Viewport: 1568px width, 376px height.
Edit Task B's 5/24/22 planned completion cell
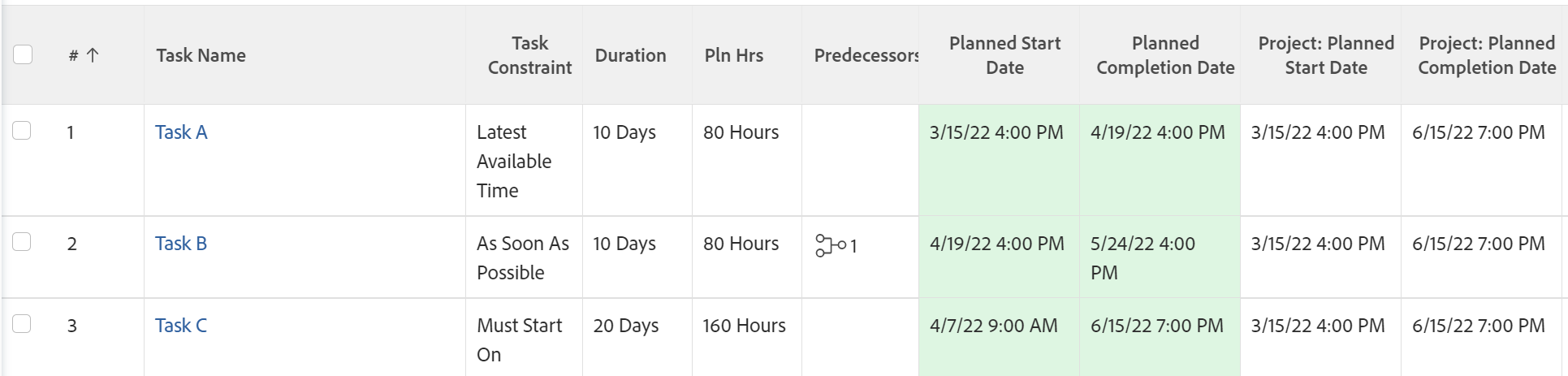click(1143, 257)
